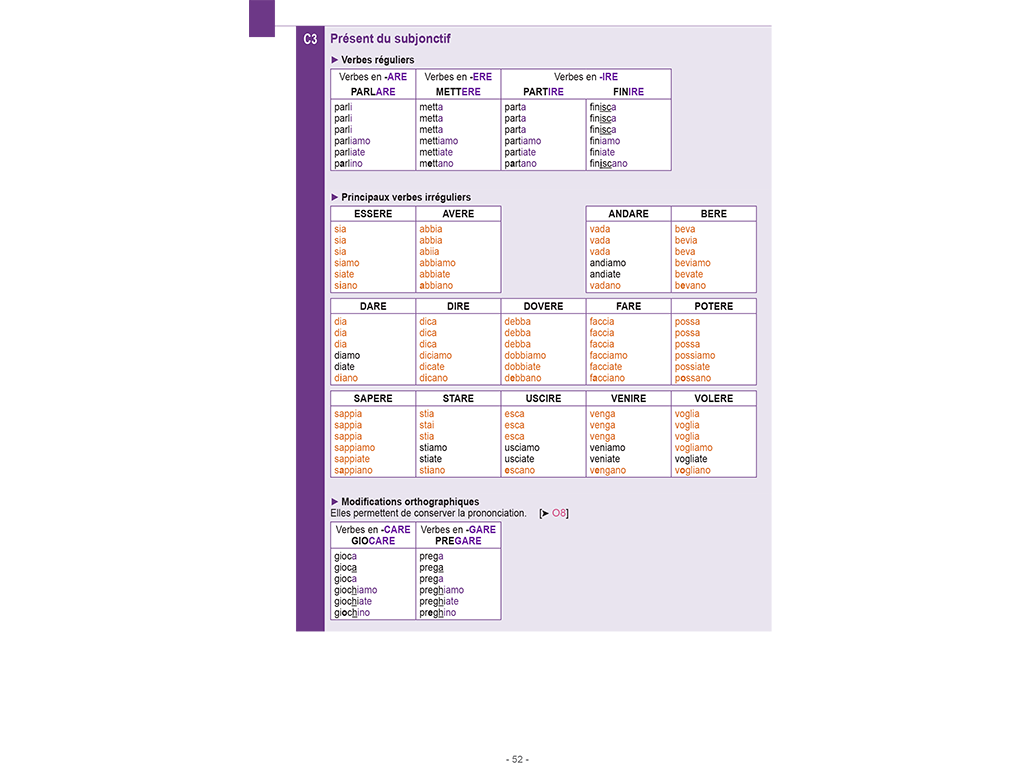
Task: Select the word preghiamo under PREGARE
Action: [x=440, y=590]
